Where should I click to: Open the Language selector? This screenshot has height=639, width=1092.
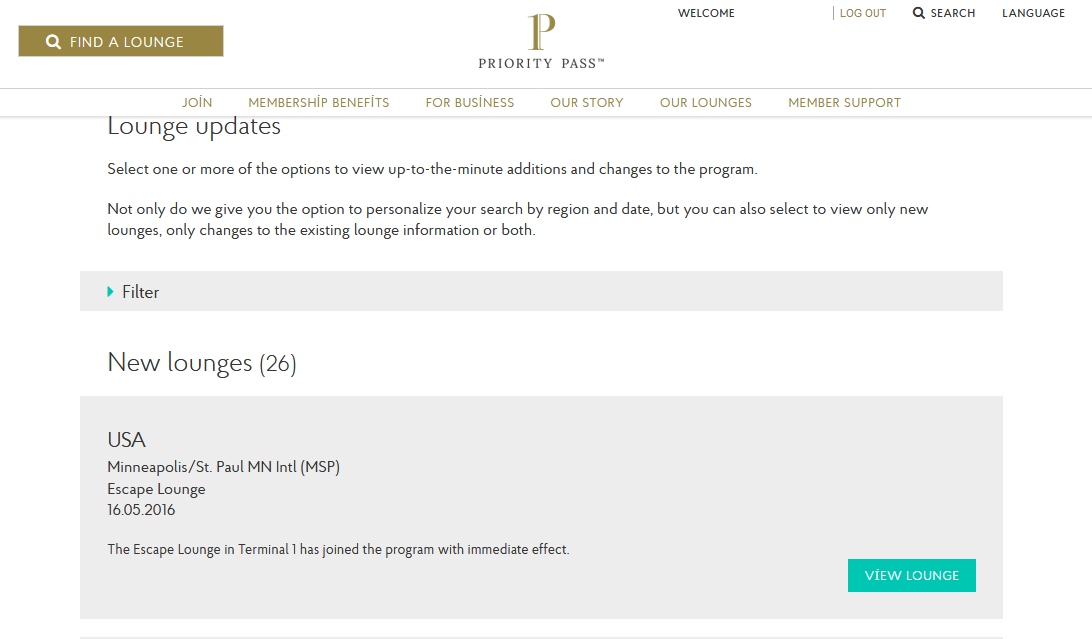[x=1033, y=13]
